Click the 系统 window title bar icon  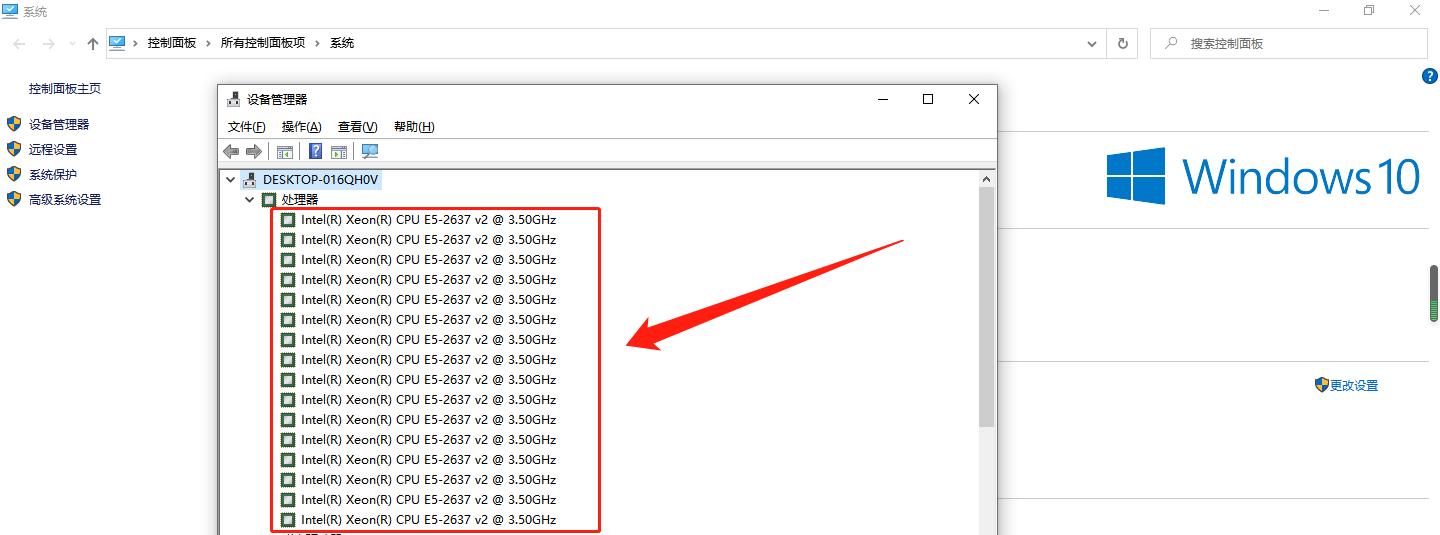tap(10, 11)
